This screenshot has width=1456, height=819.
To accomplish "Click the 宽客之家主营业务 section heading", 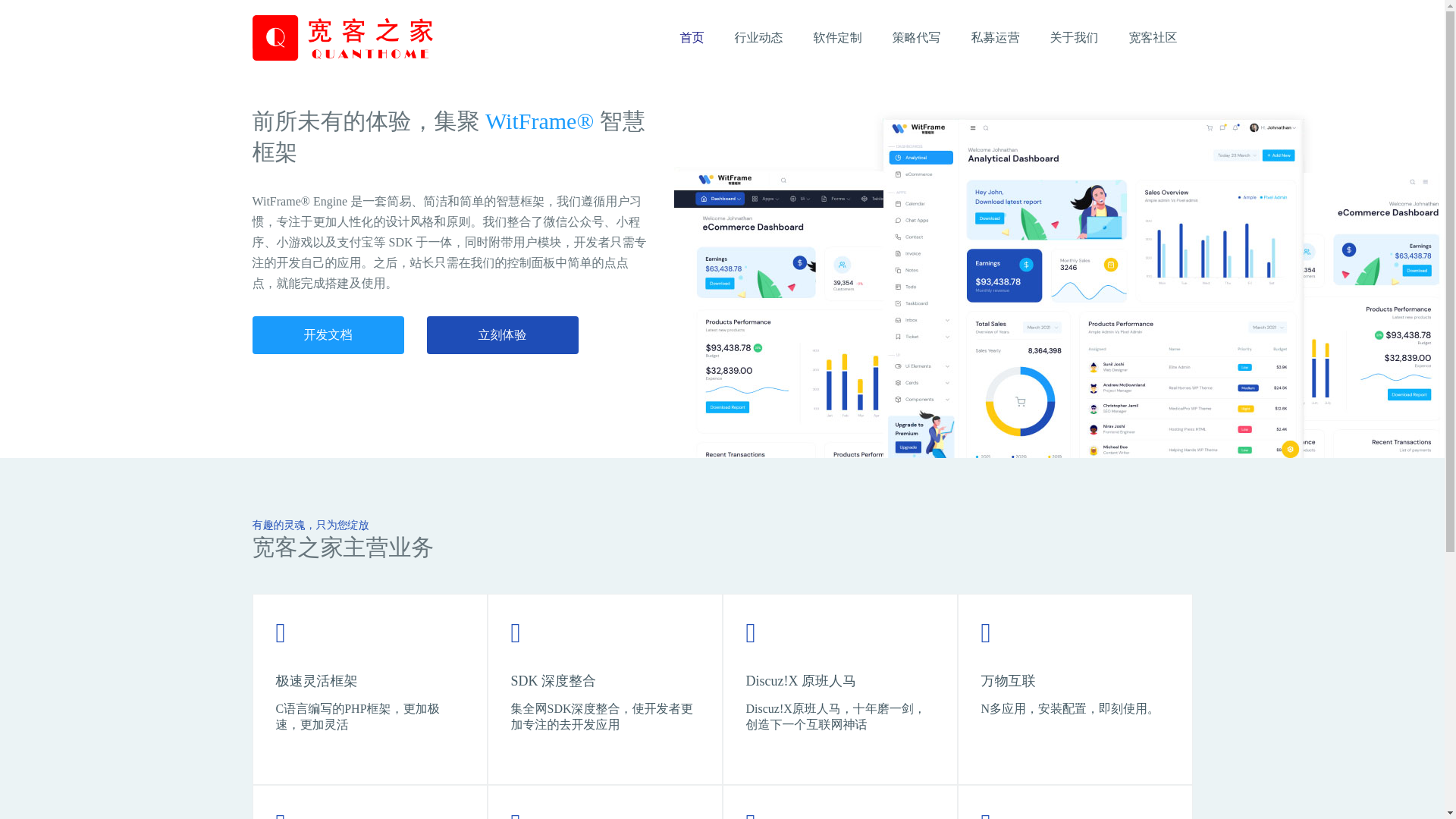I will pos(343,548).
